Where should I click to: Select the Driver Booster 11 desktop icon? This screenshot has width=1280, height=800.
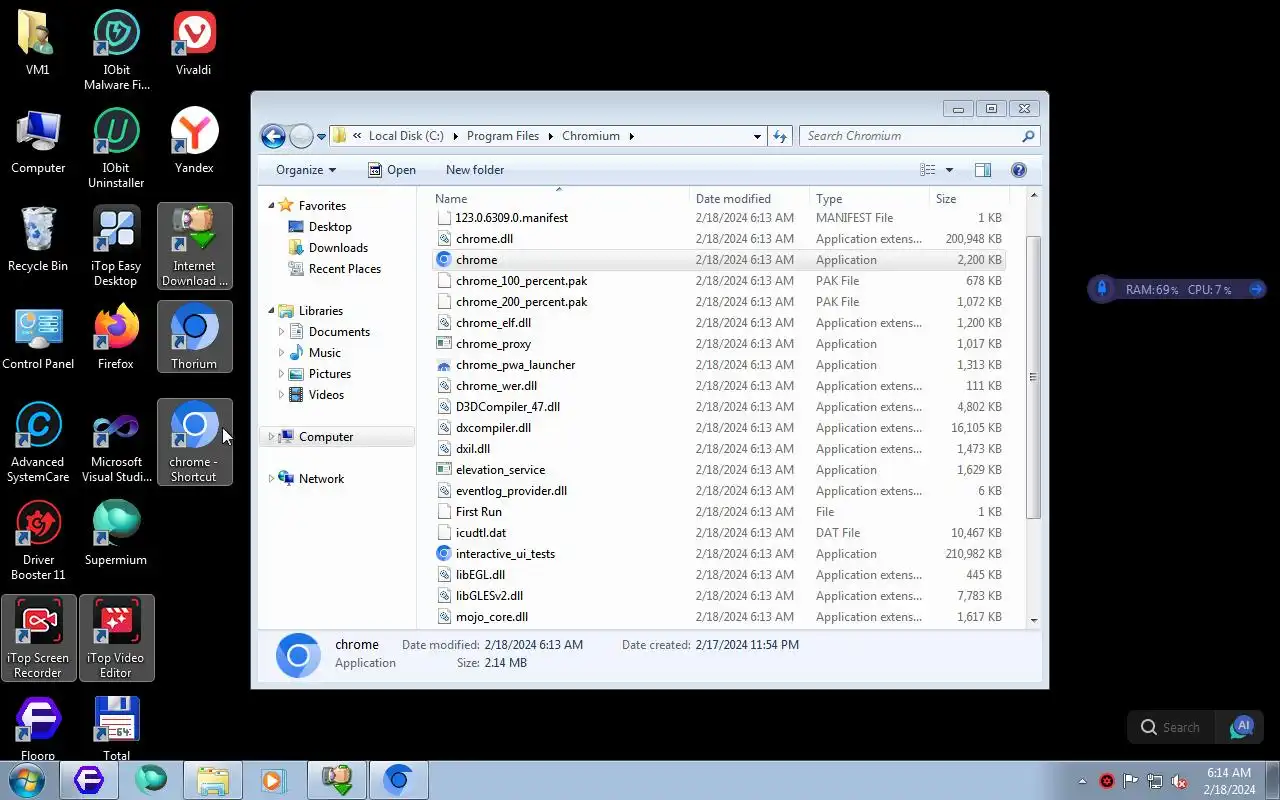[x=38, y=540]
